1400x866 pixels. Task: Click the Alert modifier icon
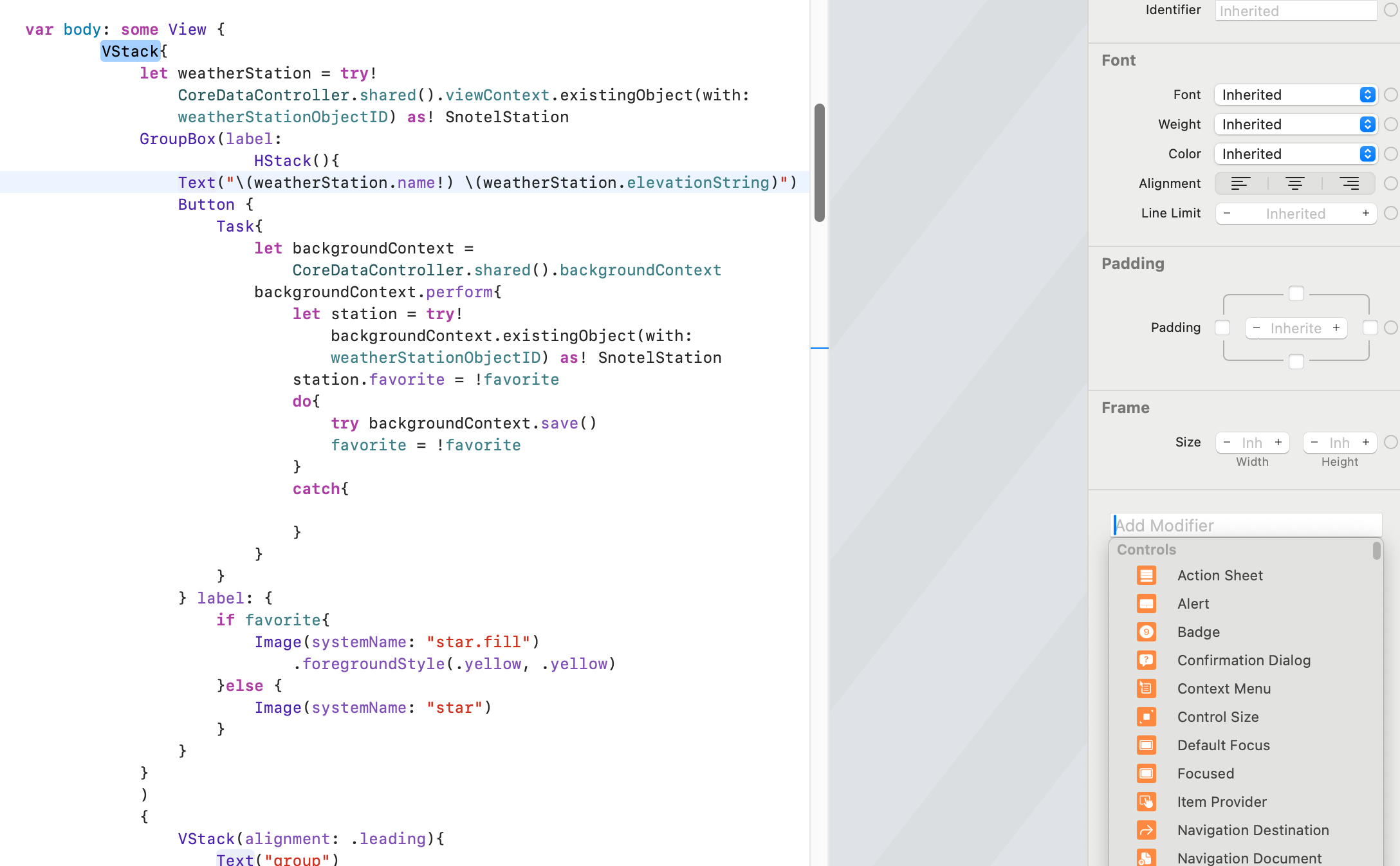click(1146, 603)
